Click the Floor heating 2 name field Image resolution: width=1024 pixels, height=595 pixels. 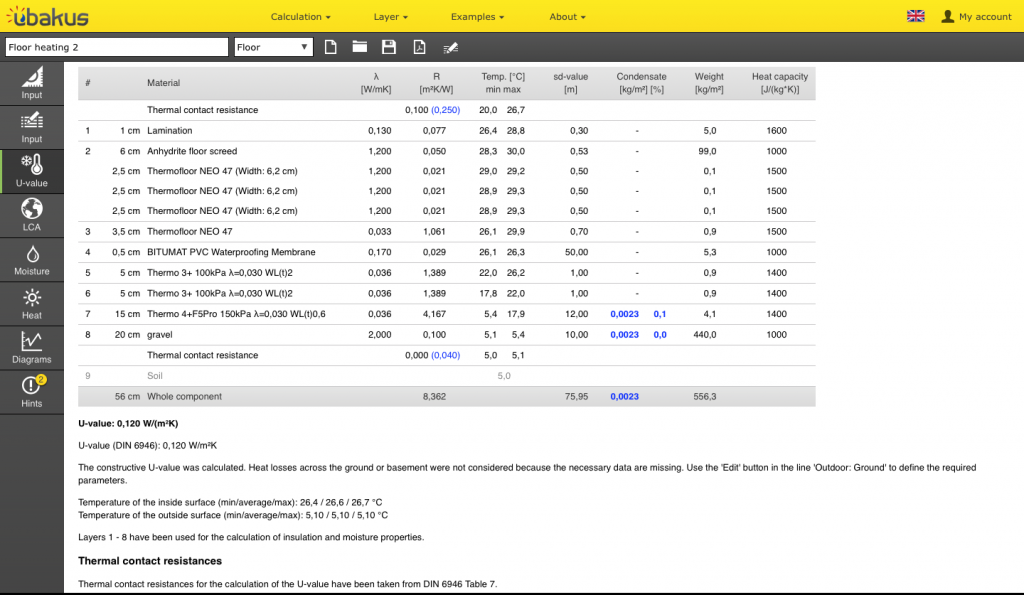tap(116, 47)
